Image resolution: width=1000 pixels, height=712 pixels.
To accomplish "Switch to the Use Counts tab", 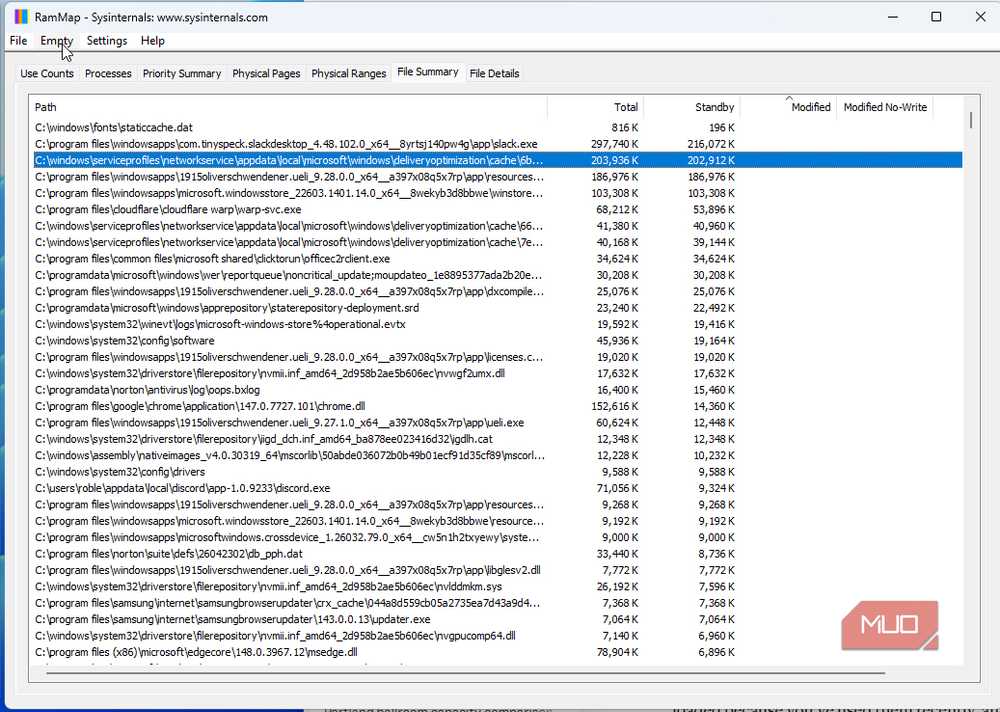I will (47, 73).
